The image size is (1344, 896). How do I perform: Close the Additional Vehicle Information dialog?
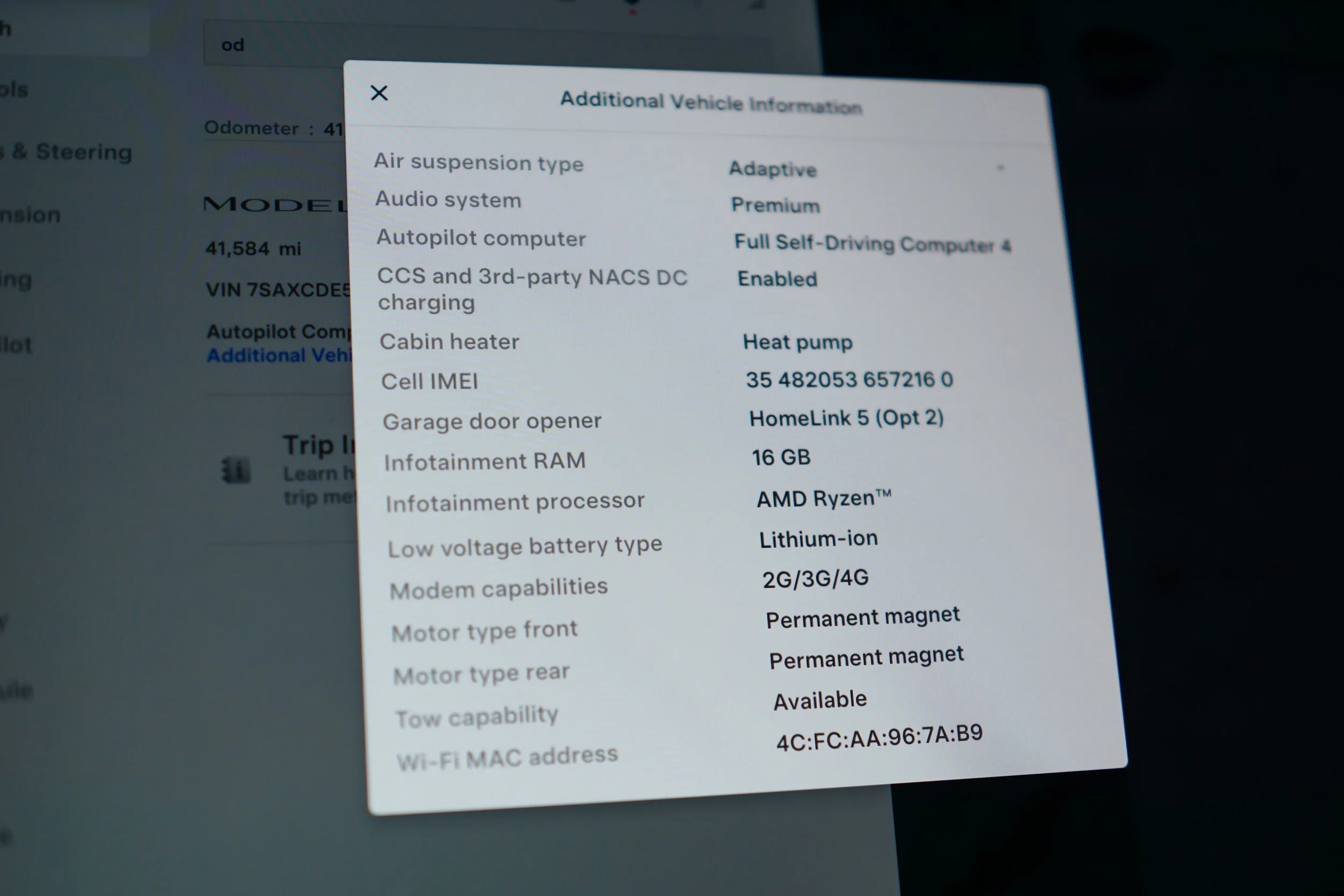(x=379, y=92)
